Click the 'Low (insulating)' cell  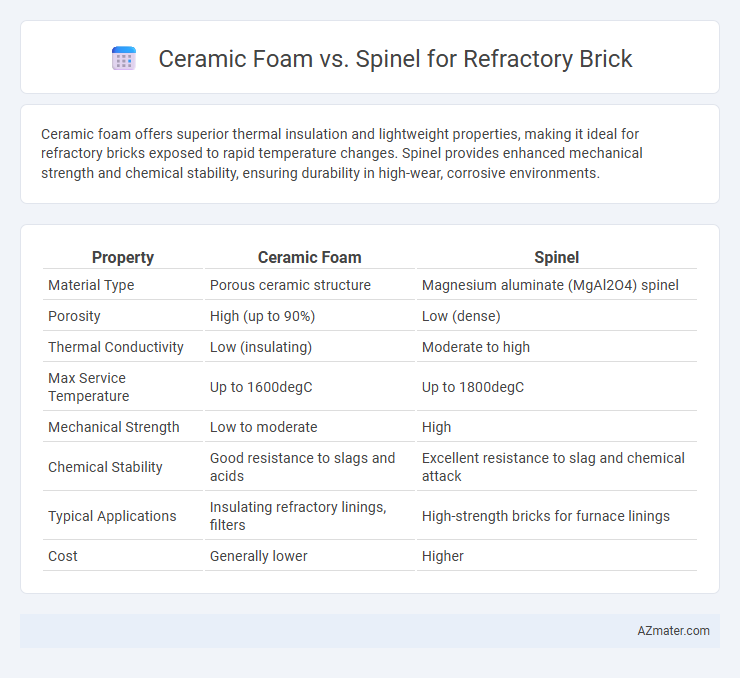(x=261, y=347)
